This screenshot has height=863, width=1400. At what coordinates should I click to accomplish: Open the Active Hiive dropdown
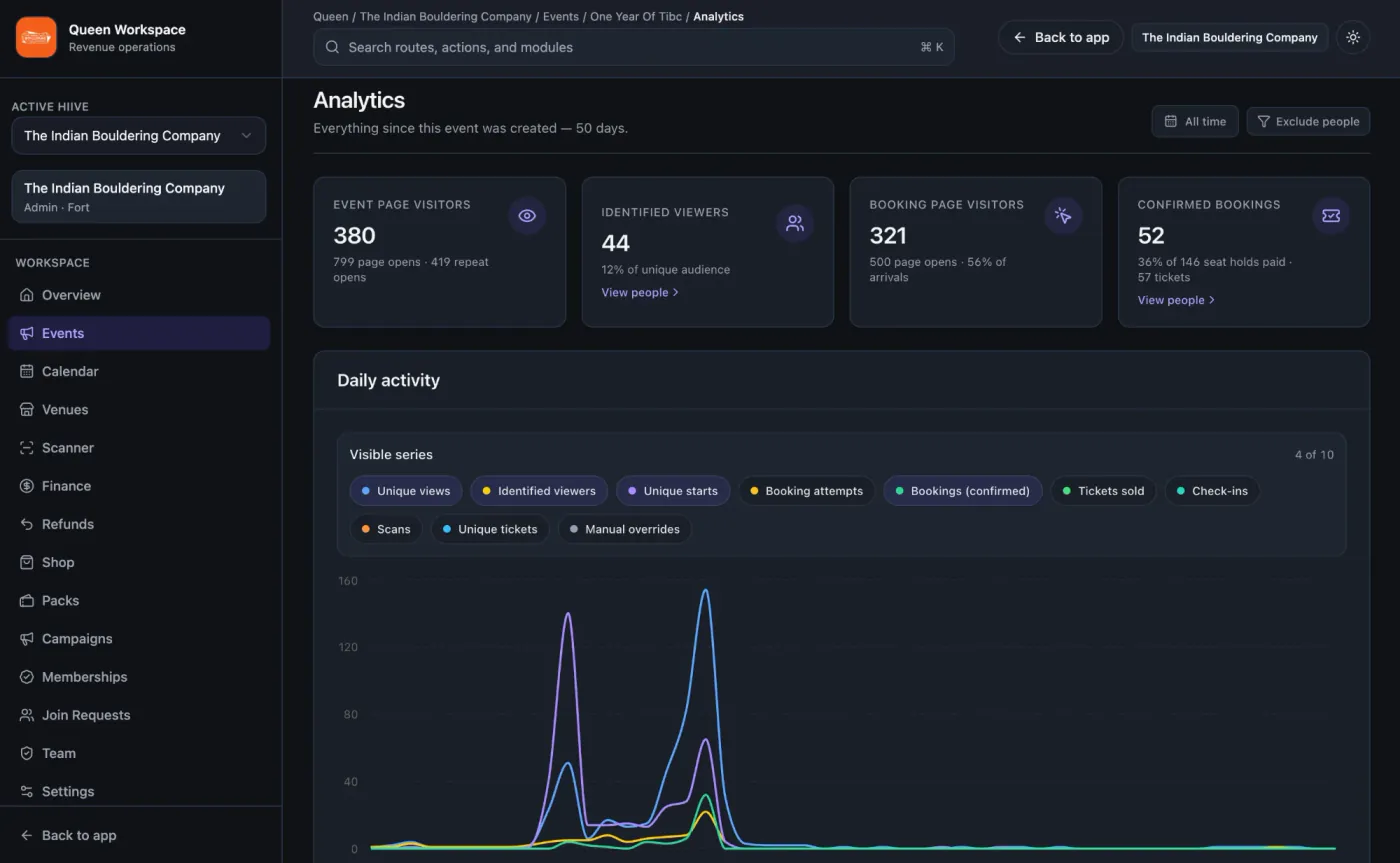[139, 136]
